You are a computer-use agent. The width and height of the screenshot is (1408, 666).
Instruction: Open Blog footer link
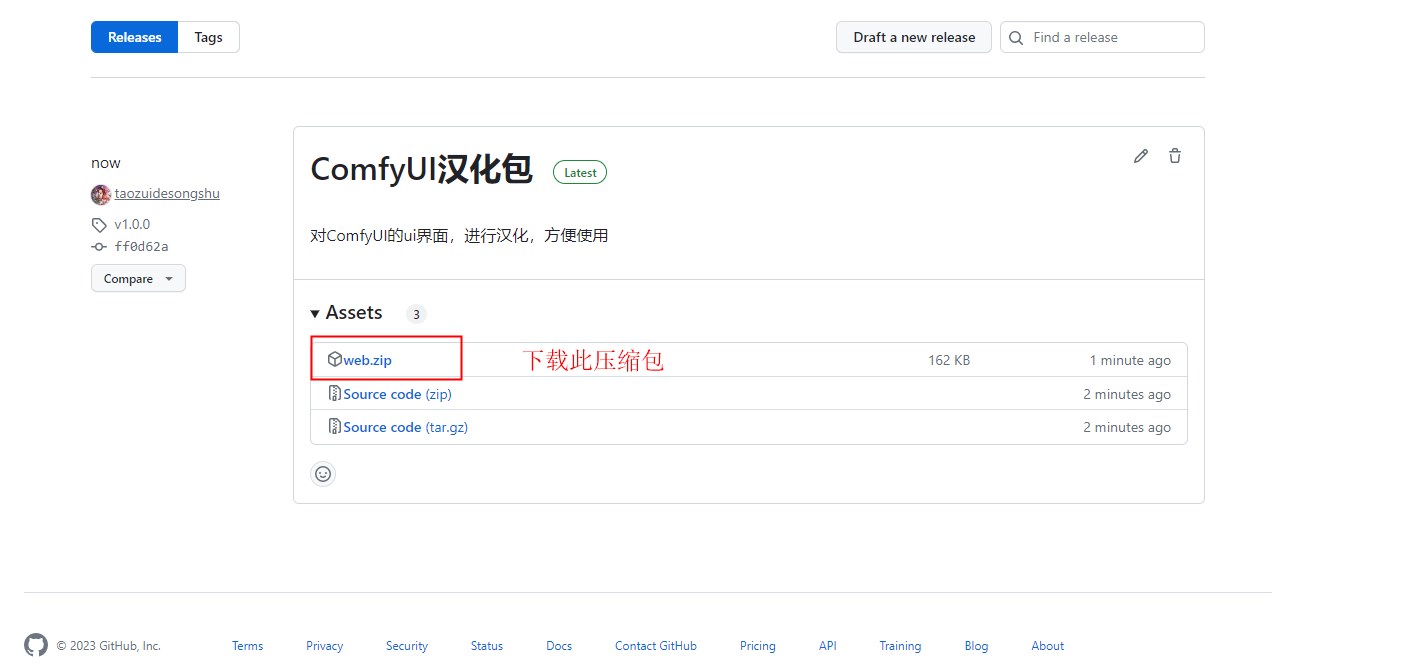point(976,646)
